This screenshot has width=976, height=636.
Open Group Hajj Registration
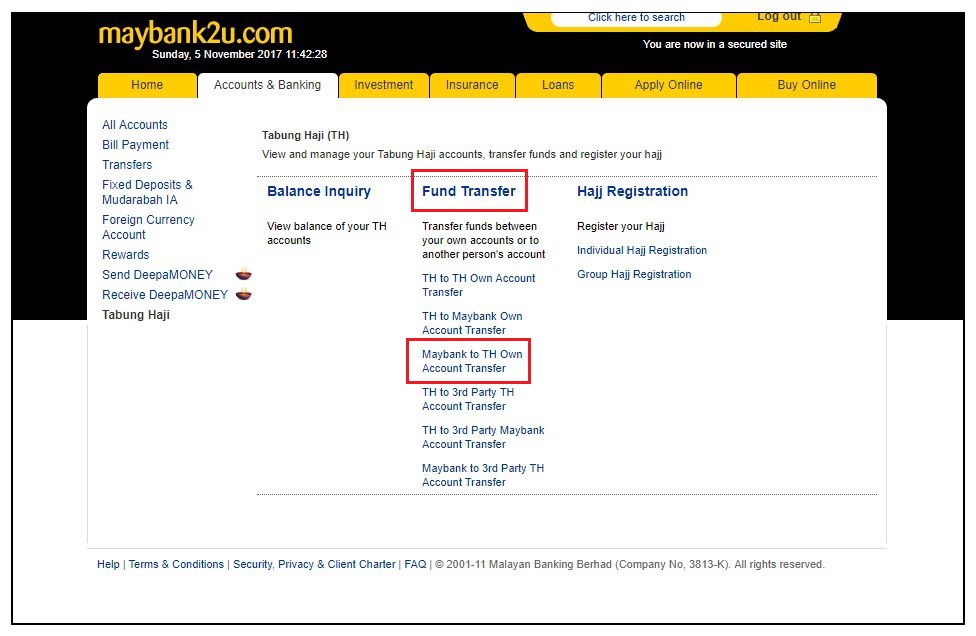[634, 274]
